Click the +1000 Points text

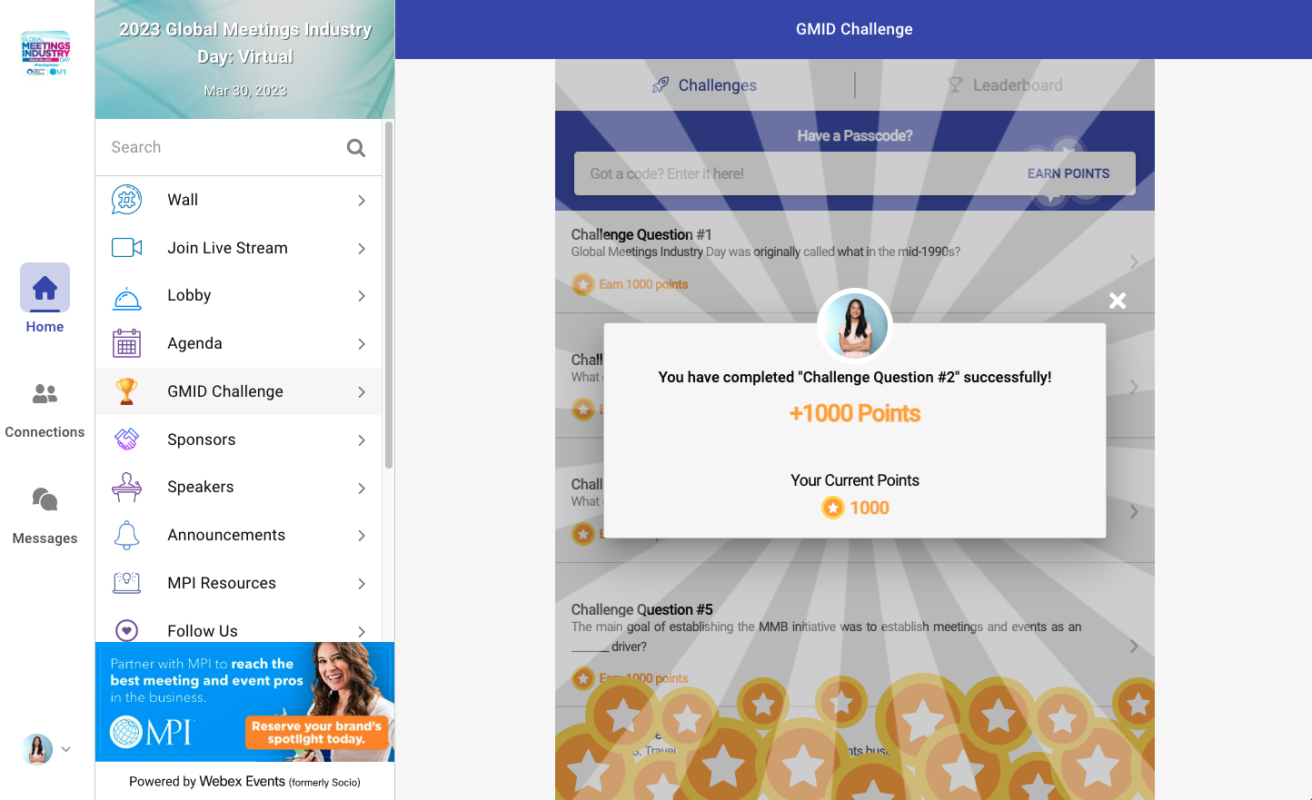[855, 414]
